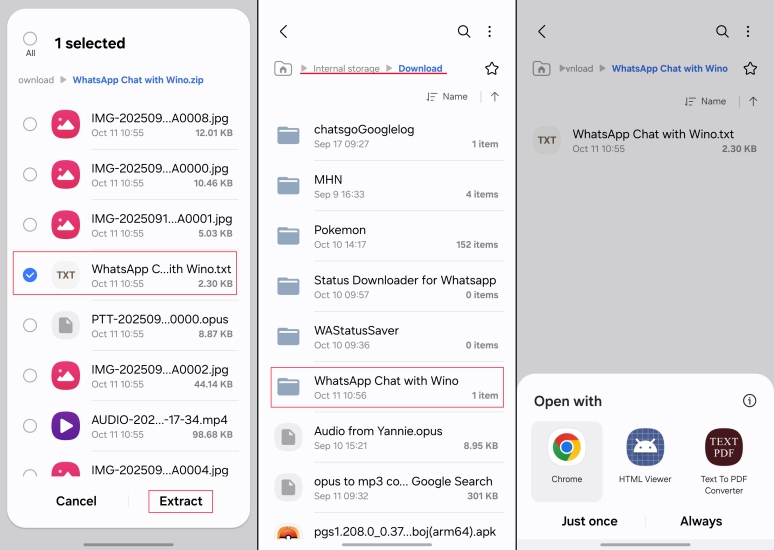Viewport: 774px width, 550px height.
Task: Open image icon of IMG-202509...A0002.jpg
Action: pos(66,375)
